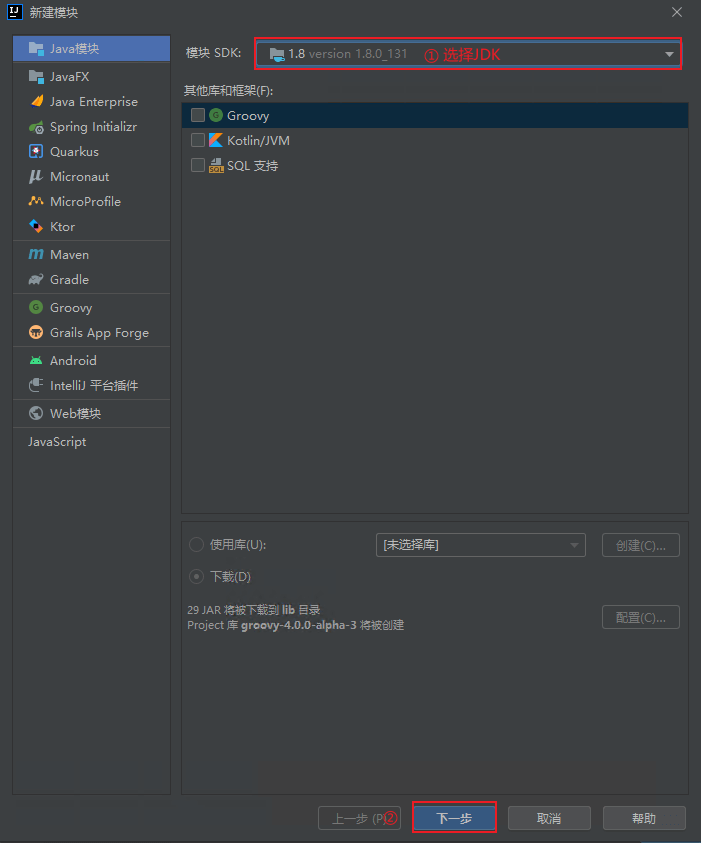The image size is (701, 843).
Task: Click the 帮助 button
Action: tap(644, 818)
